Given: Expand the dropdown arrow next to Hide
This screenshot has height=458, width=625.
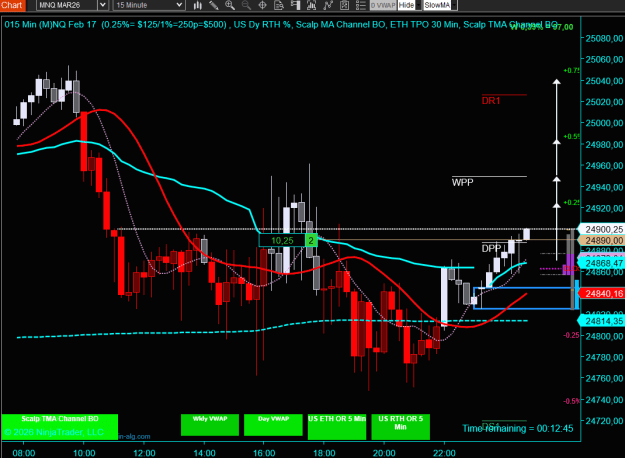Looking at the screenshot, I should click(418, 5).
